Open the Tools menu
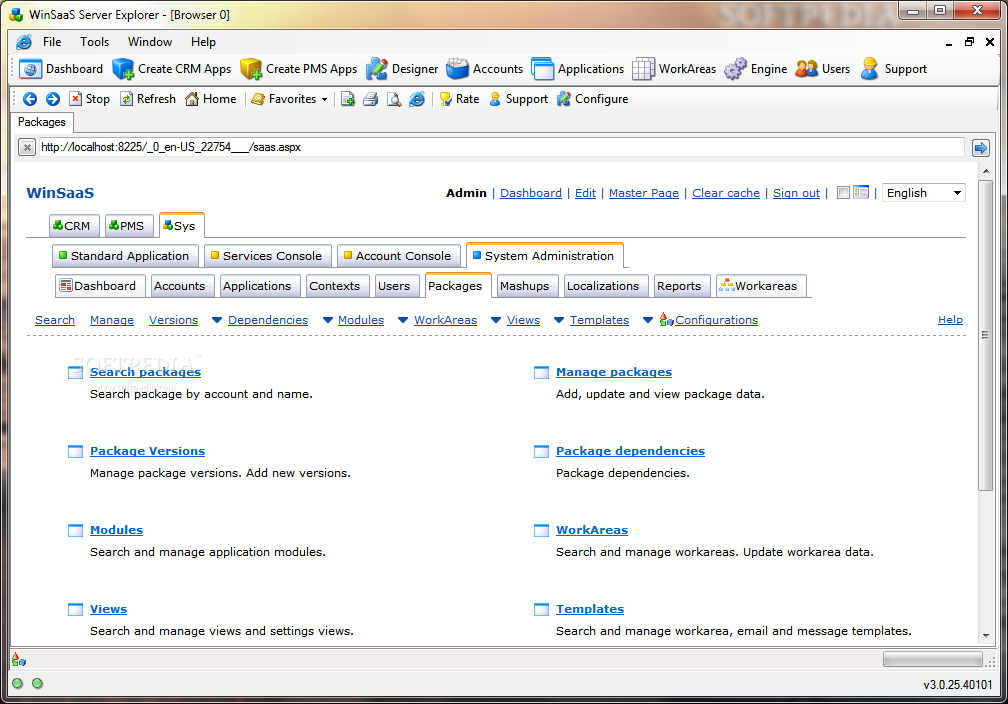1008x704 pixels. click(94, 42)
